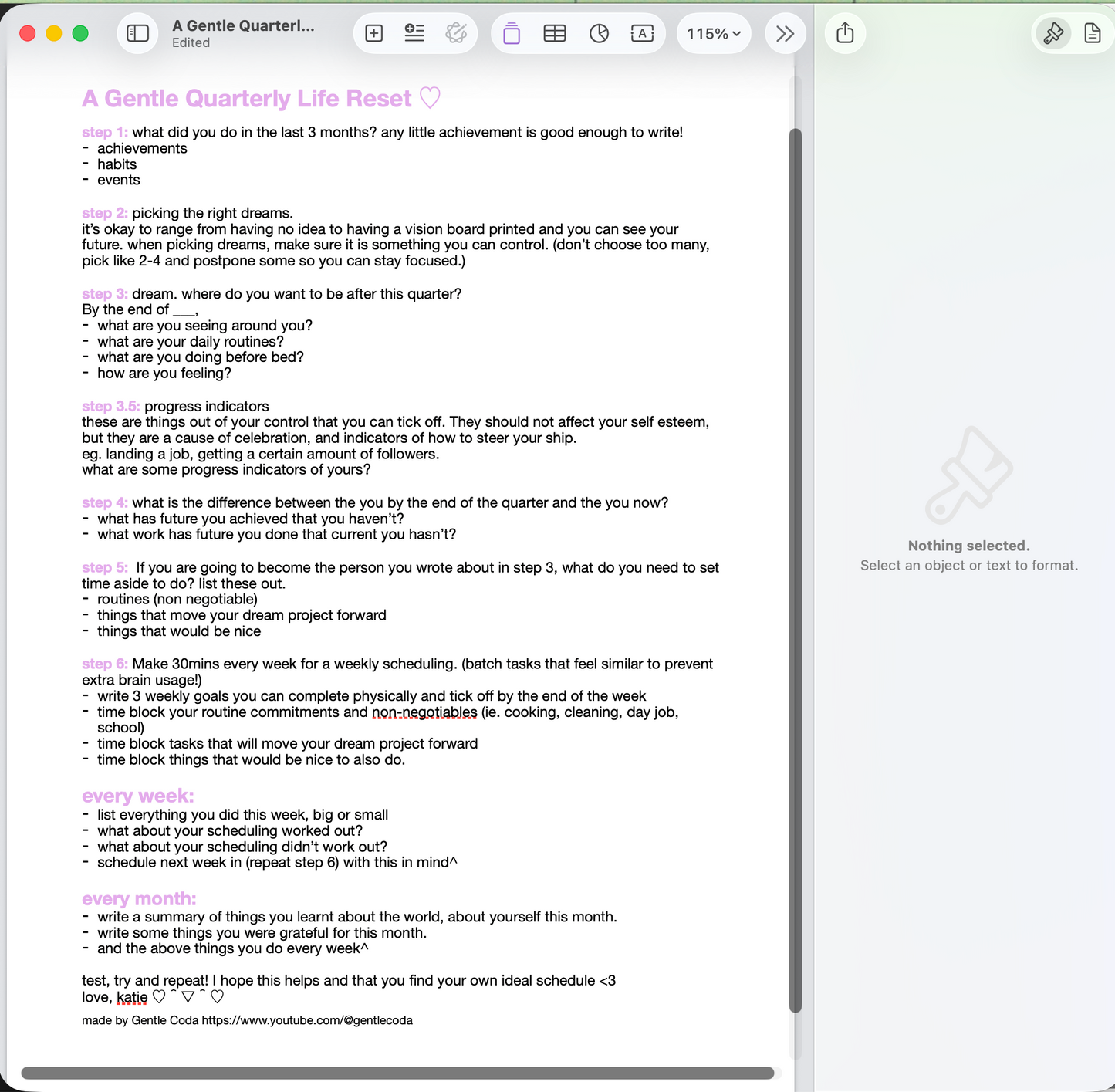Click 'time block things that would be nice' line
Screen dimensions: 1115x1092
click(x=251, y=760)
